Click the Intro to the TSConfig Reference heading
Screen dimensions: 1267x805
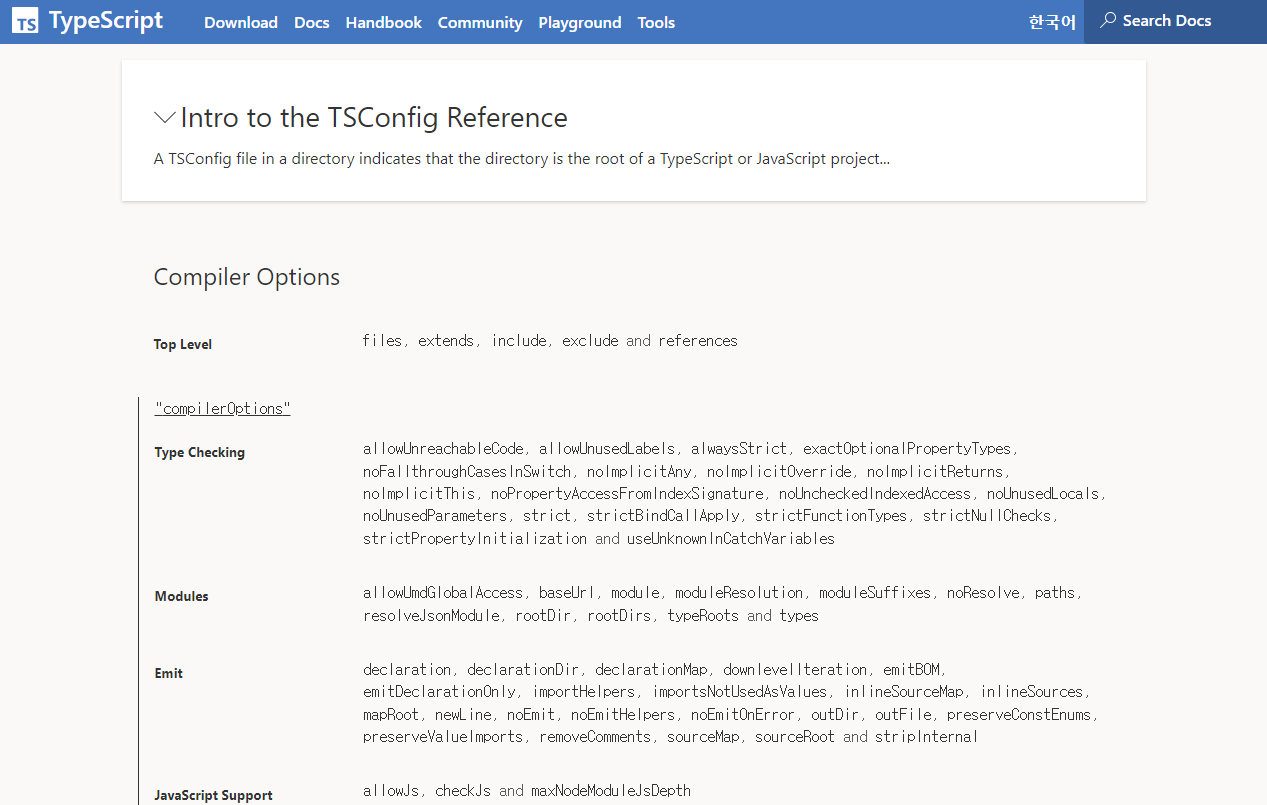pyautogui.click(x=374, y=118)
